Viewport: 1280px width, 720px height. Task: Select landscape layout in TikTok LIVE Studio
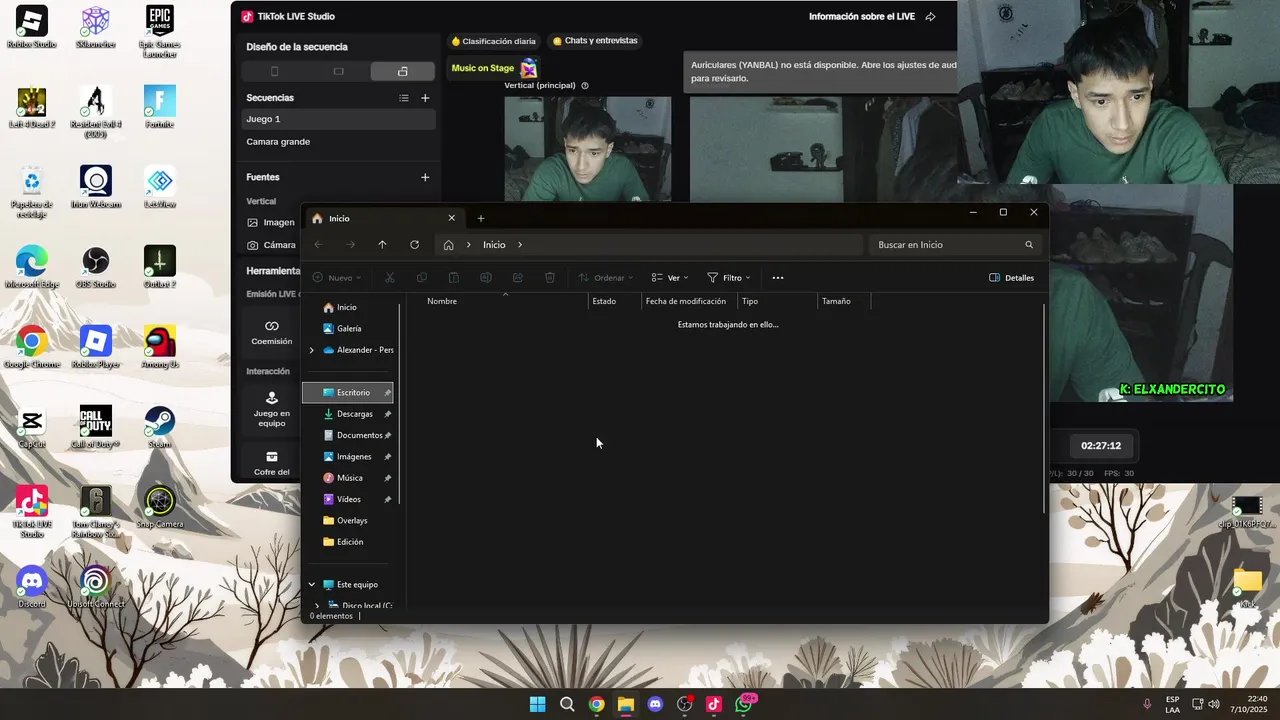[338, 71]
